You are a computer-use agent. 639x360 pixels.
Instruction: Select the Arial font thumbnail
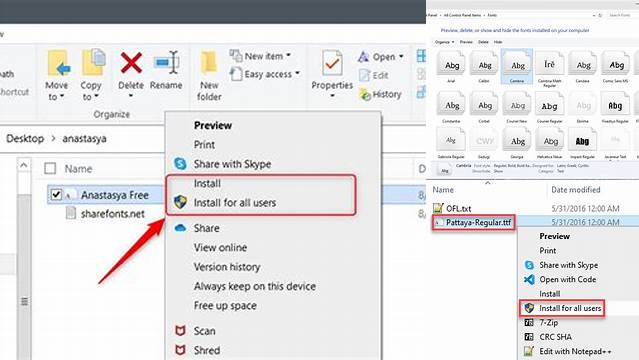[x=452, y=68]
